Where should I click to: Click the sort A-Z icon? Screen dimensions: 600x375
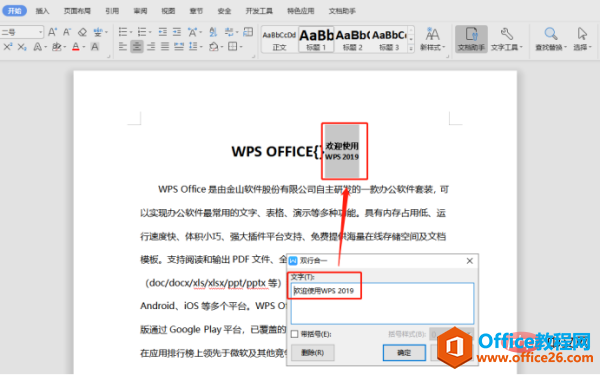pyautogui.click(x=213, y=32)
